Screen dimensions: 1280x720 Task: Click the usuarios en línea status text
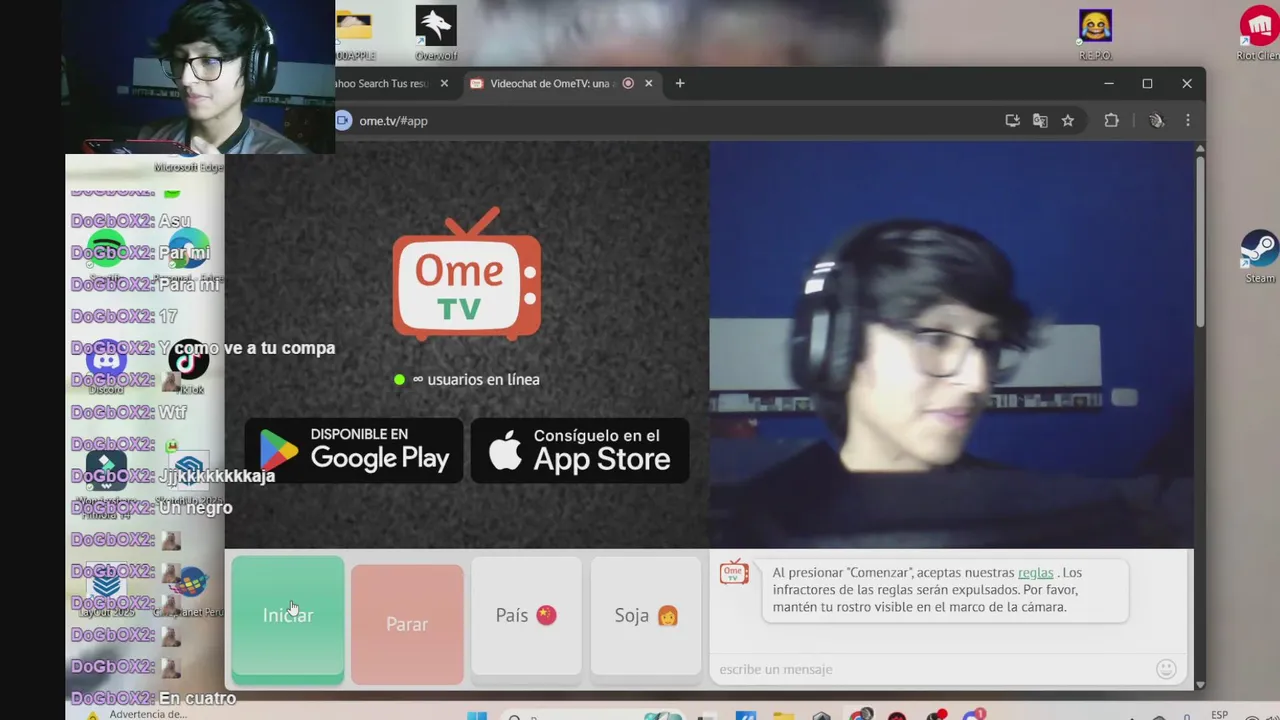click(x=476, y=380)
